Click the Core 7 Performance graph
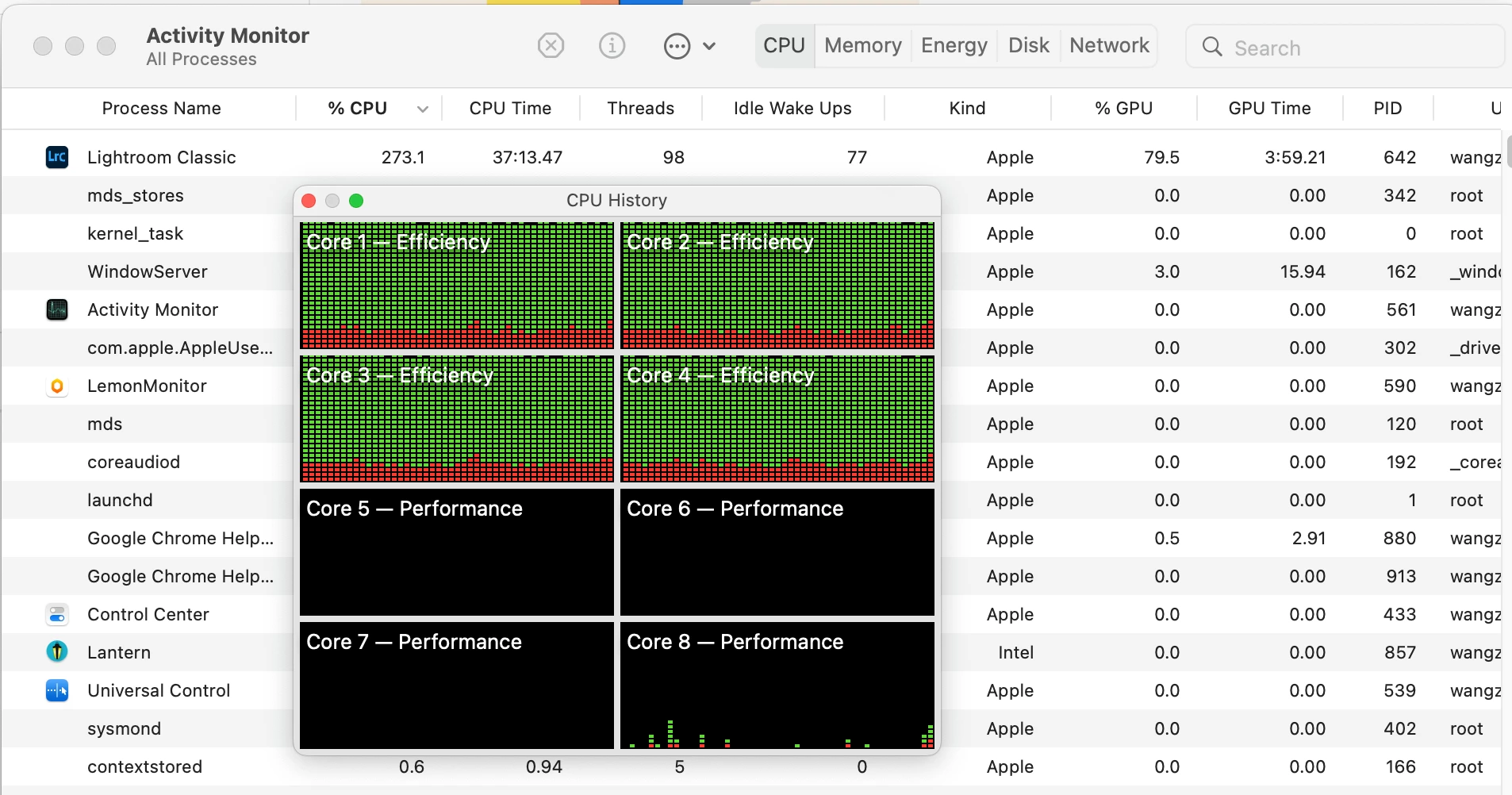Screen dimensions: 1512x795 tap(457, 686)
